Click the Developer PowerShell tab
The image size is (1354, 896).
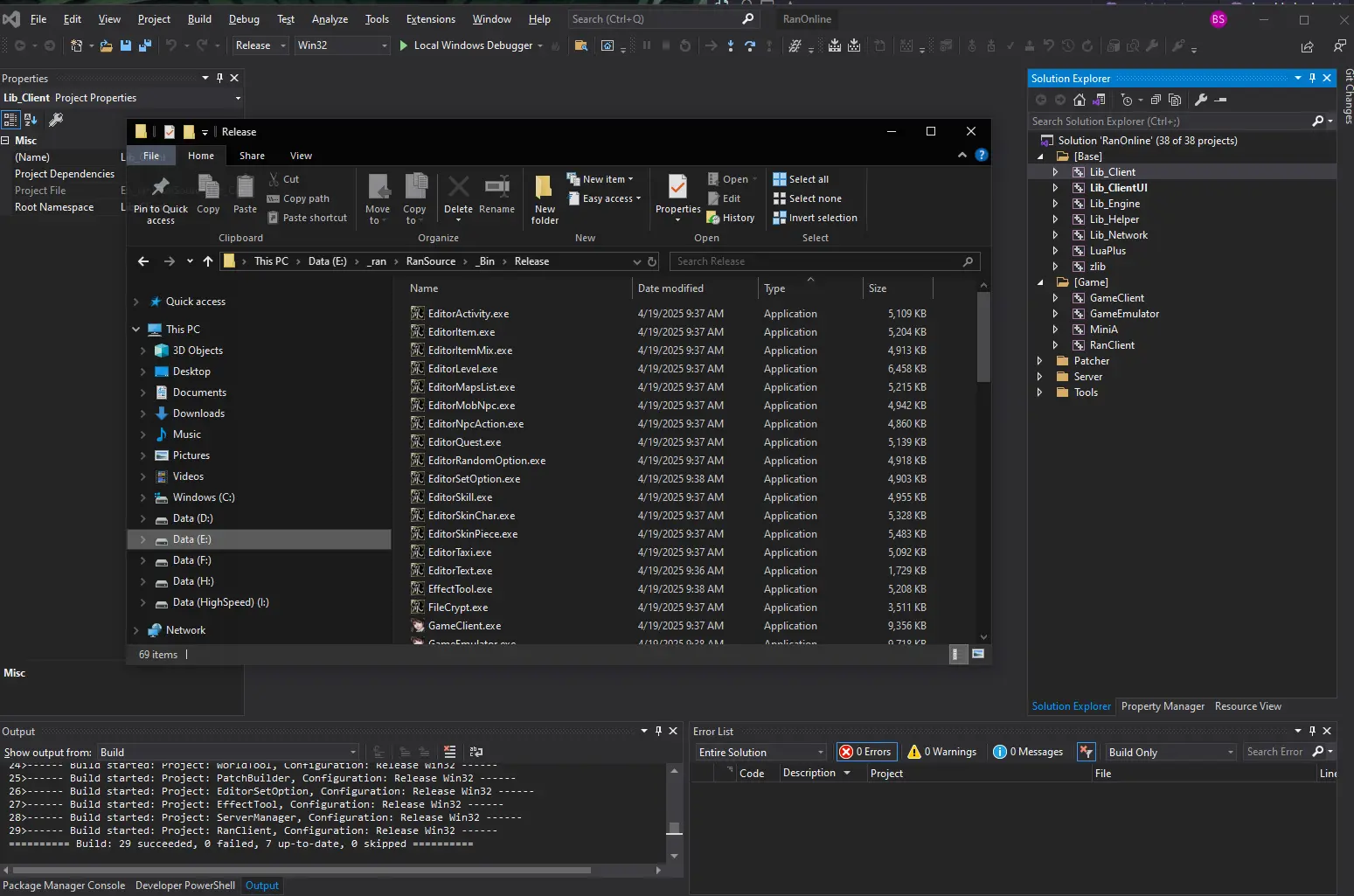[185, 886]
